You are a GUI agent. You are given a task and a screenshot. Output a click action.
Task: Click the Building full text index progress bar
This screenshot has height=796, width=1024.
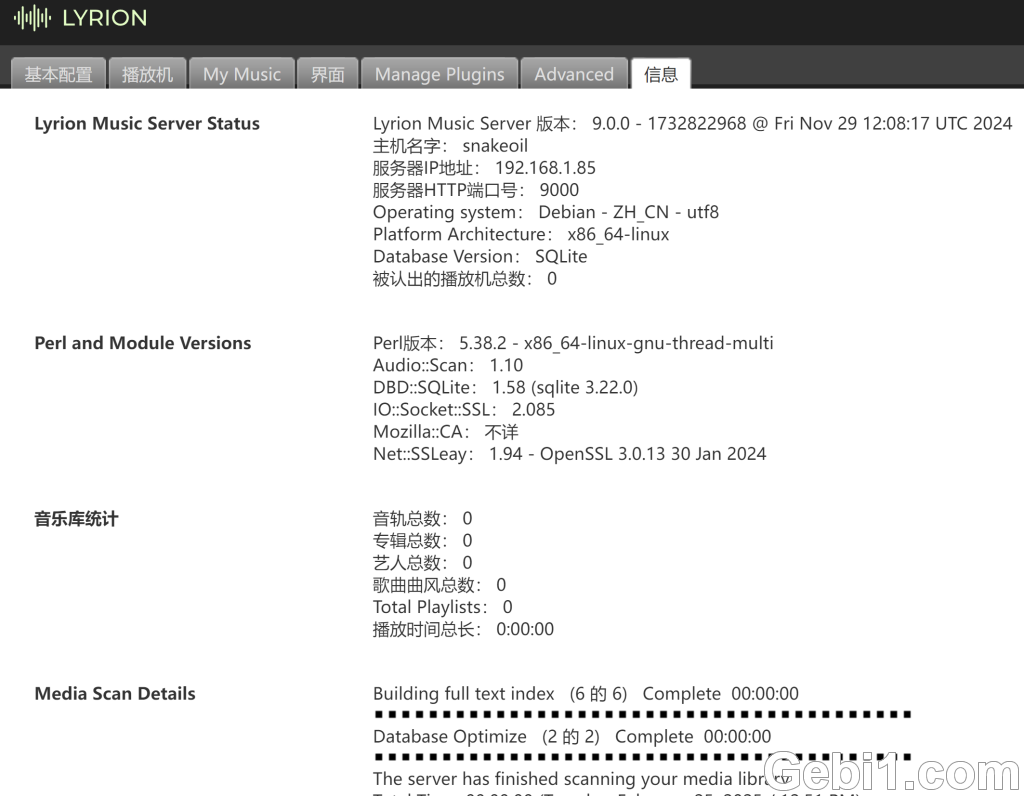point(643,714)
